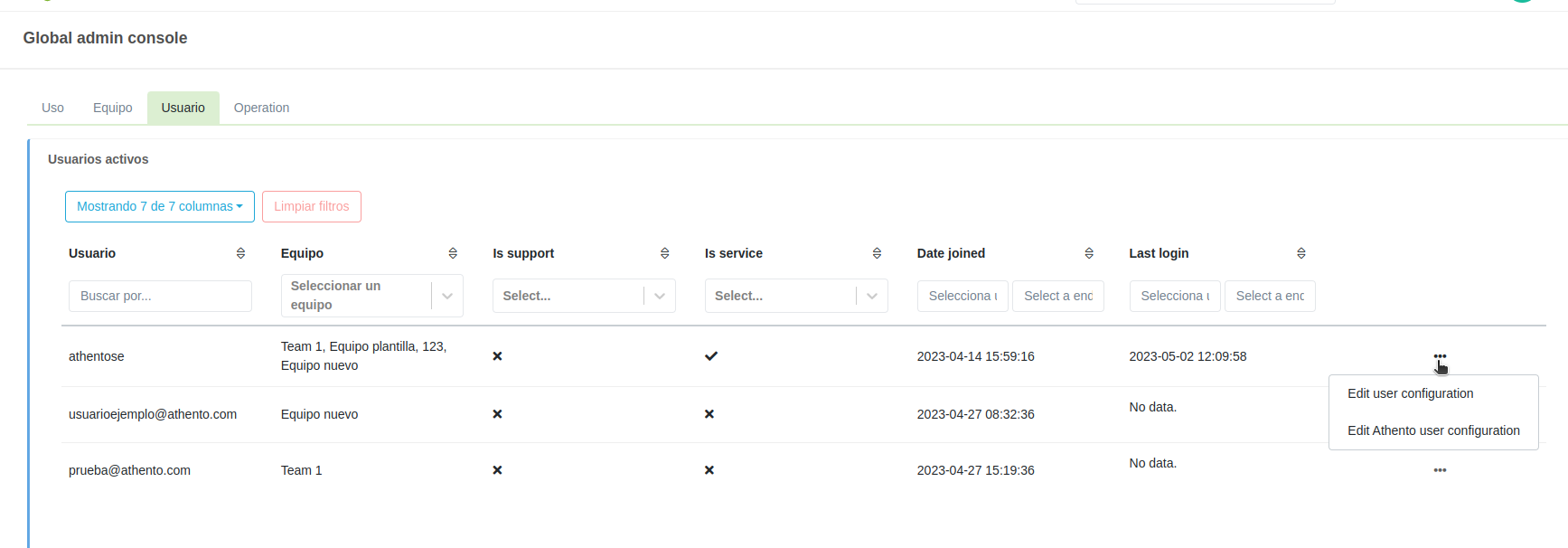Sort by Is service column

(x=877, y=253)
